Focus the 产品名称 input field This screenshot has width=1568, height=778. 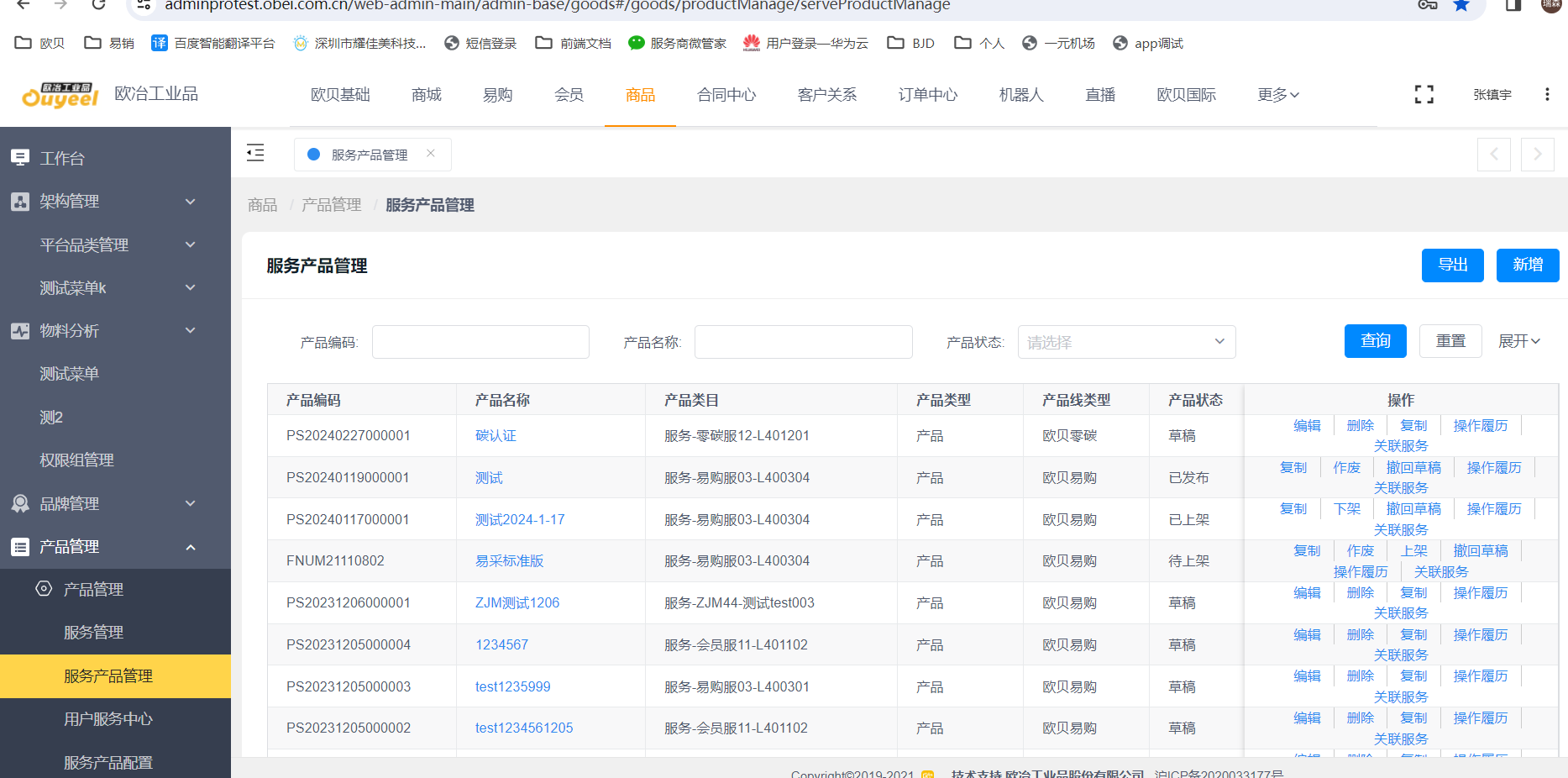pos(804,342)
